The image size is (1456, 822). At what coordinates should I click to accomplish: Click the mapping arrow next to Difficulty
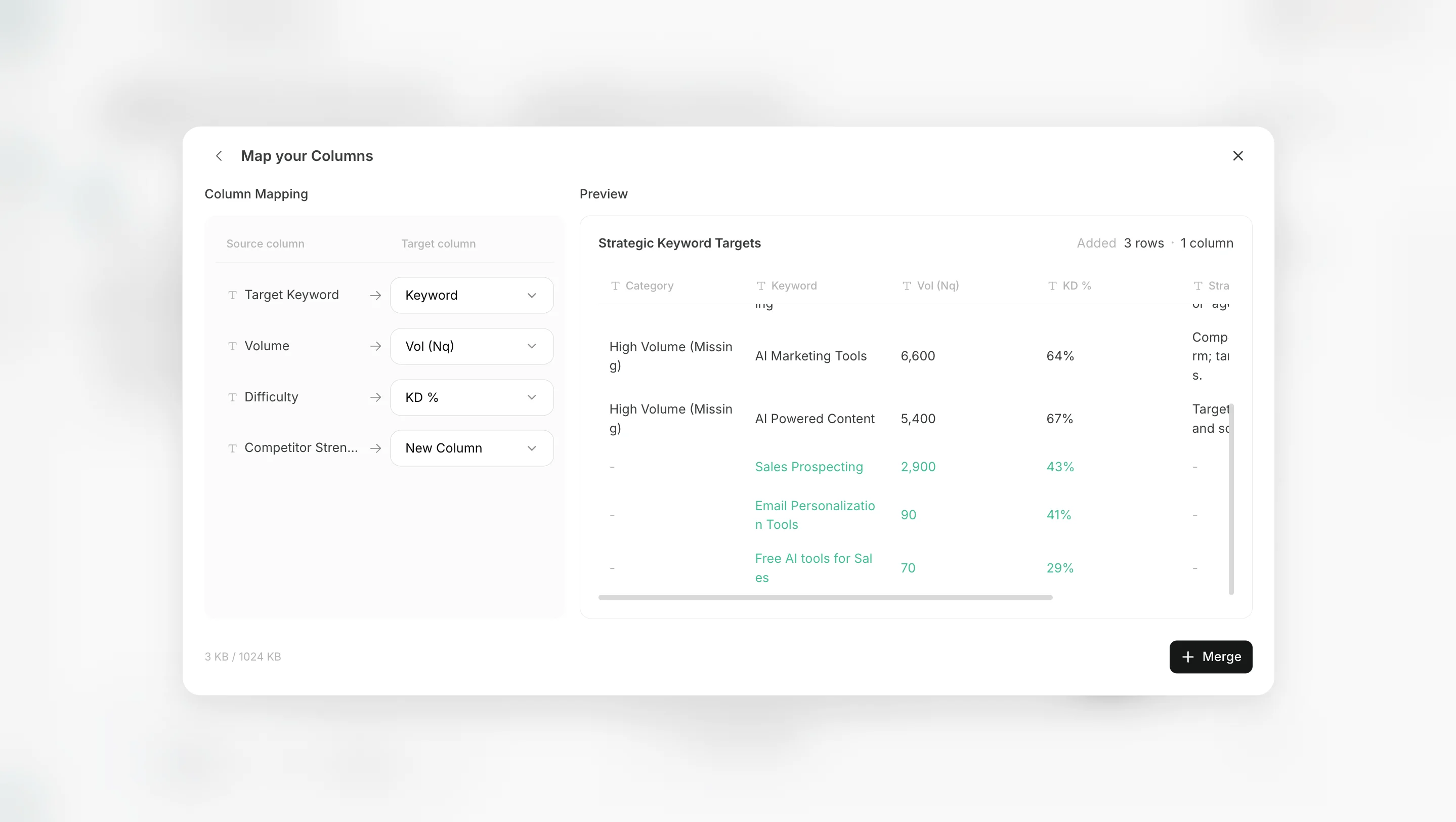[375, 397]
